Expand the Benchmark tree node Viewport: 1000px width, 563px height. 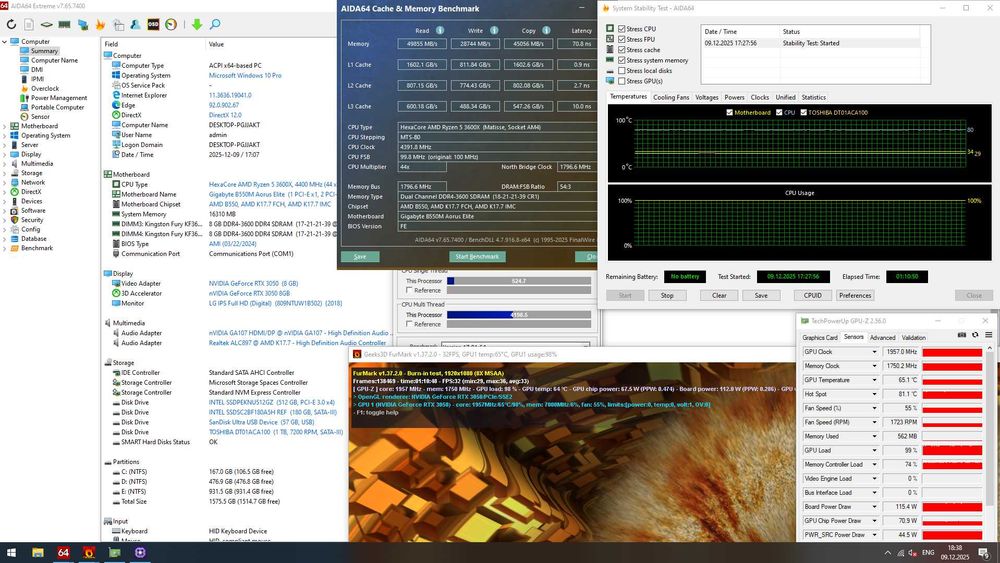tap(4, 248)
